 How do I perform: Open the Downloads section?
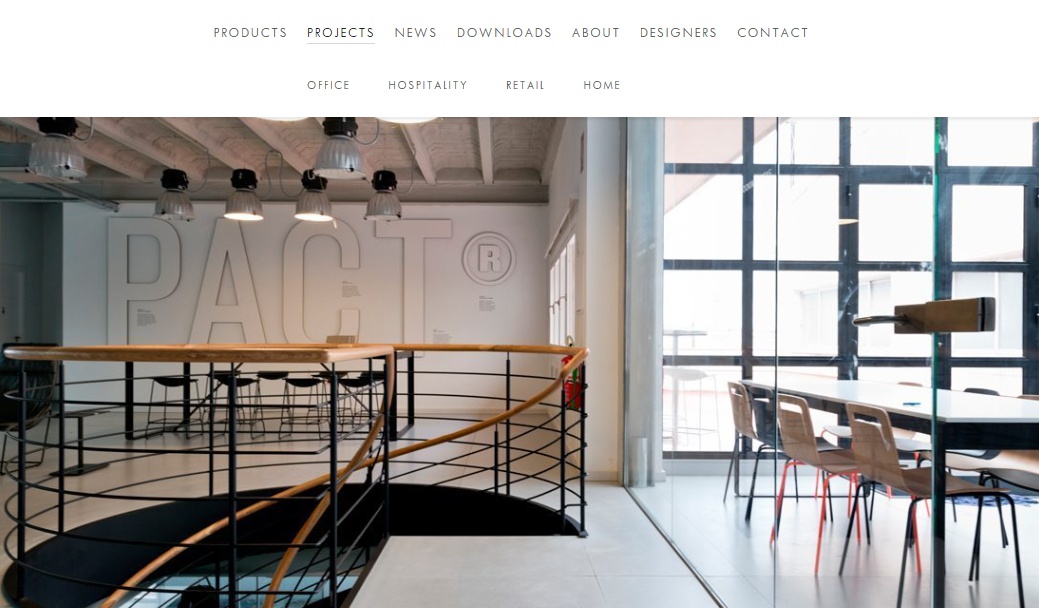click(x=504, y=32)
